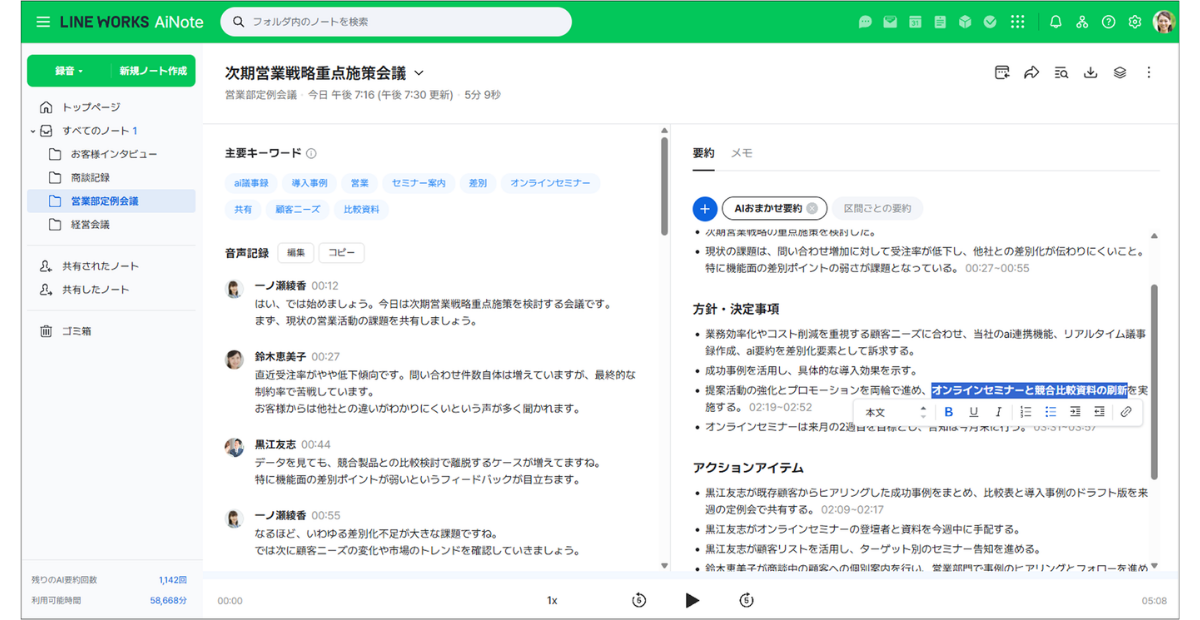Viewport: 1200px width, 620px height.
Task: Click the download note icon
Action: (1090, 72)
